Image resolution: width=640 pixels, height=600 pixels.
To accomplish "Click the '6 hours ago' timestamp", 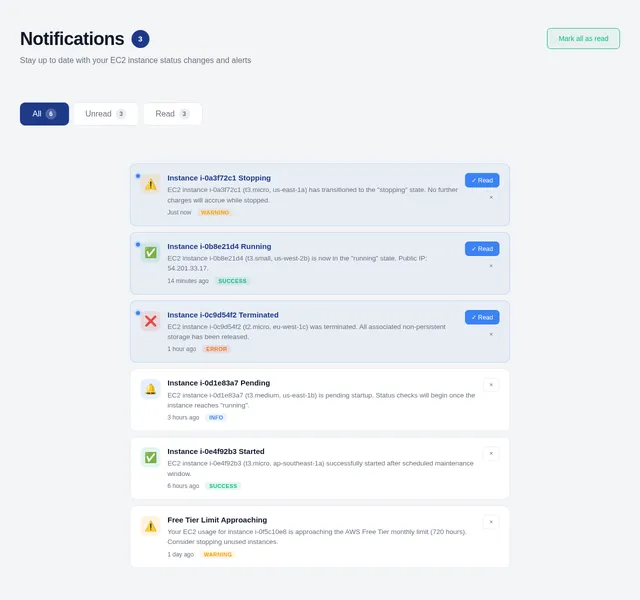I will pos(183,486).
